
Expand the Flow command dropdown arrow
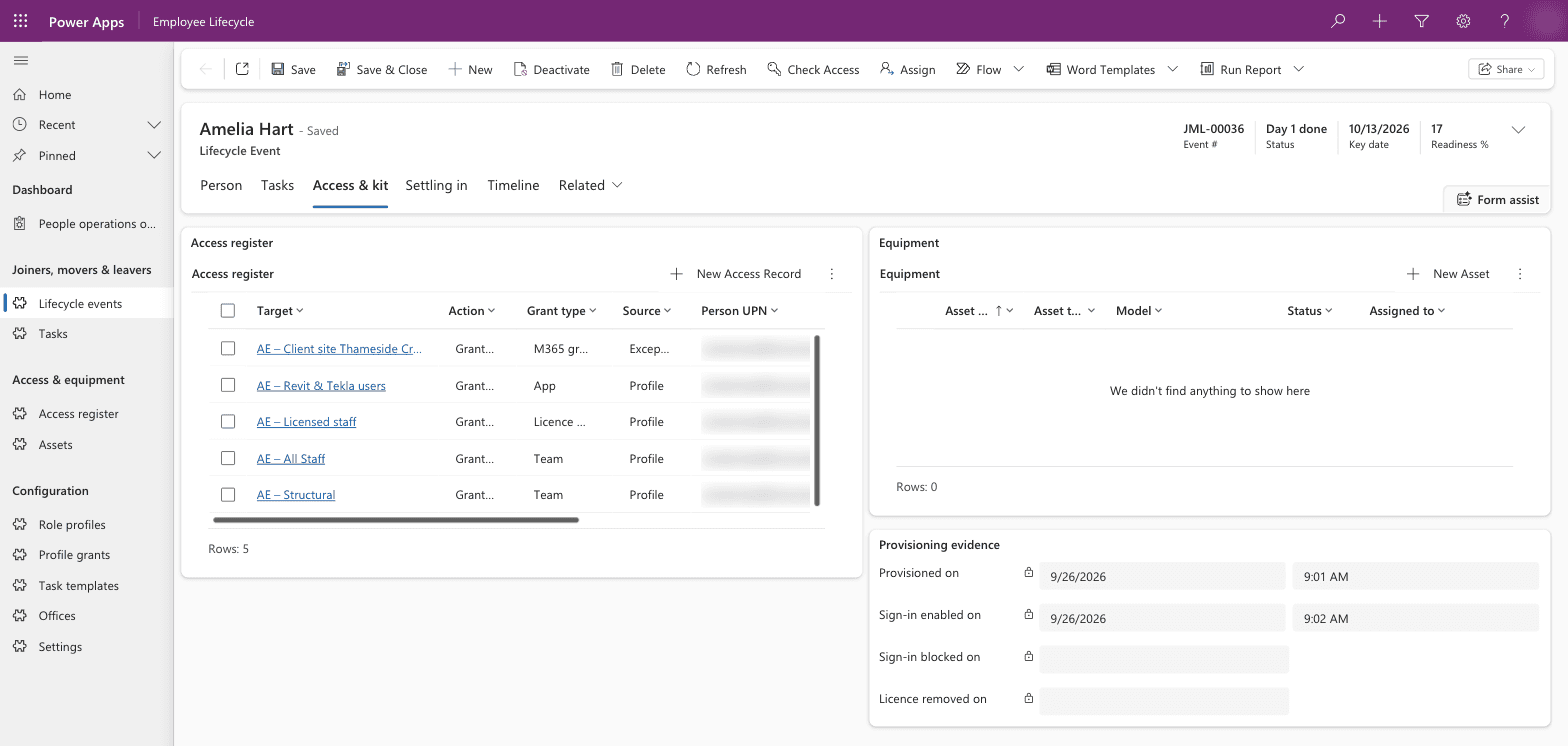pyautogui.click(x=1019, y=69)
